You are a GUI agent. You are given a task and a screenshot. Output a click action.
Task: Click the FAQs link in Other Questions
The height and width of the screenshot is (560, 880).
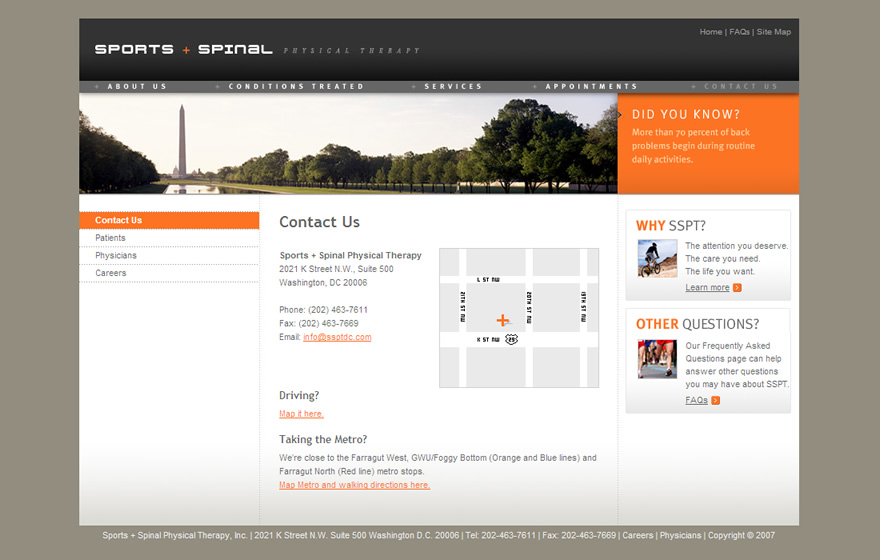pos(696,400)
